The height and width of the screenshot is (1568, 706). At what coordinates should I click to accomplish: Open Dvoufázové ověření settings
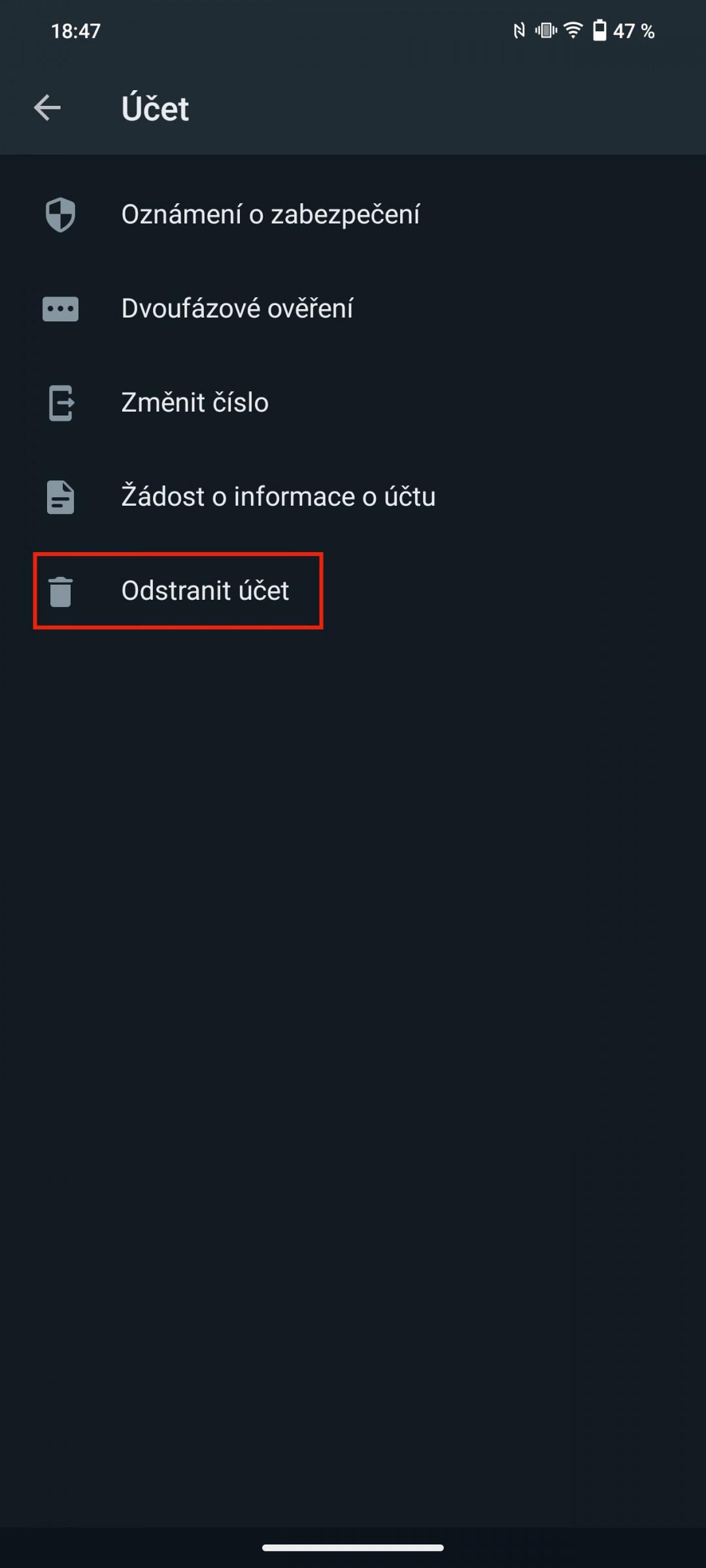(x=353, y=308)
